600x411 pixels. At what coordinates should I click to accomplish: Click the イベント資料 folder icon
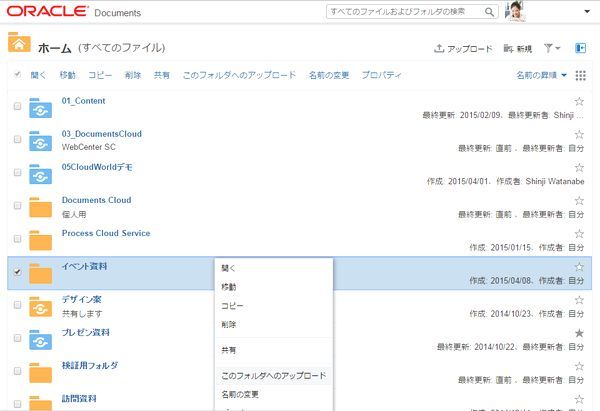click(41, 273)
